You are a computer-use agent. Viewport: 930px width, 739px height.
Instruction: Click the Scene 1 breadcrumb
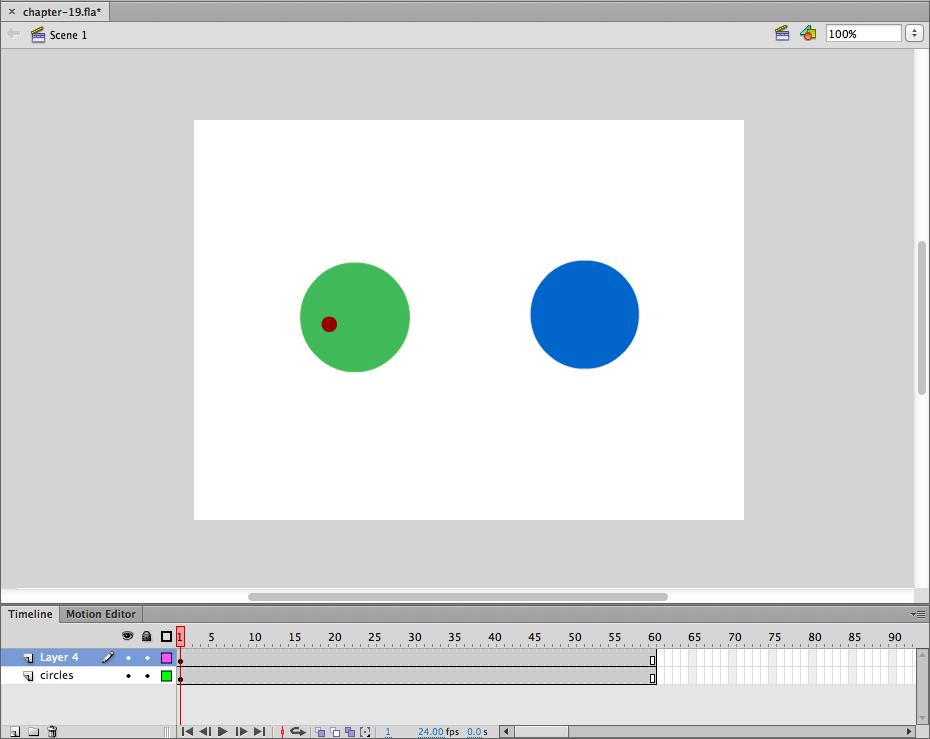tap(68, 35)
